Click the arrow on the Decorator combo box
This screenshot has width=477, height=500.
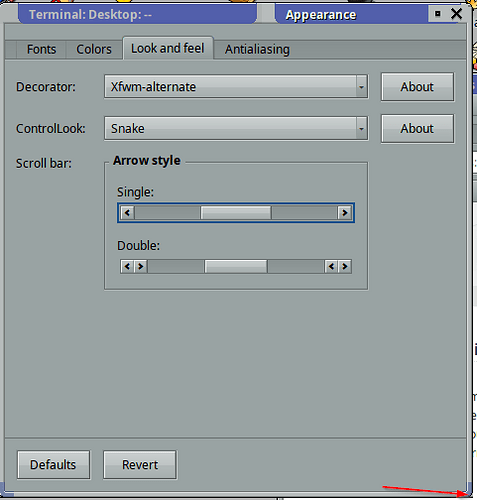[361, 87]
